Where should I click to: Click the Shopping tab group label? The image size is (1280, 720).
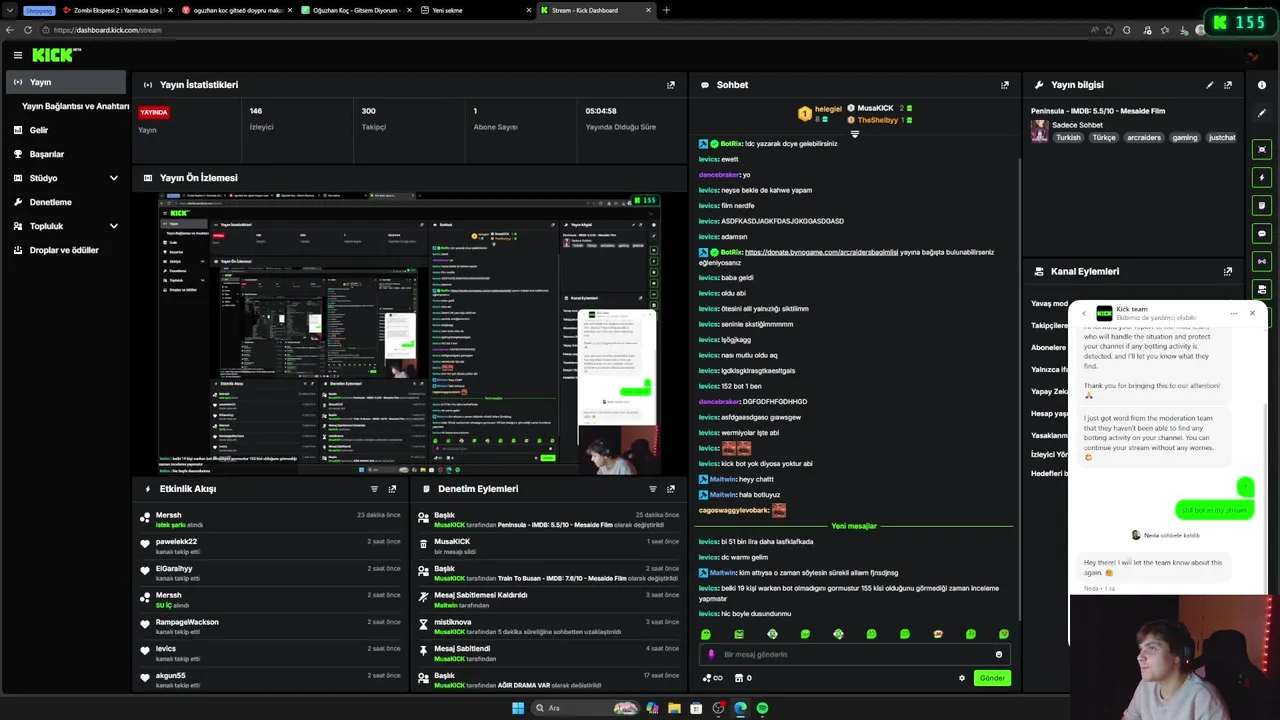click(x=38, y=10)
